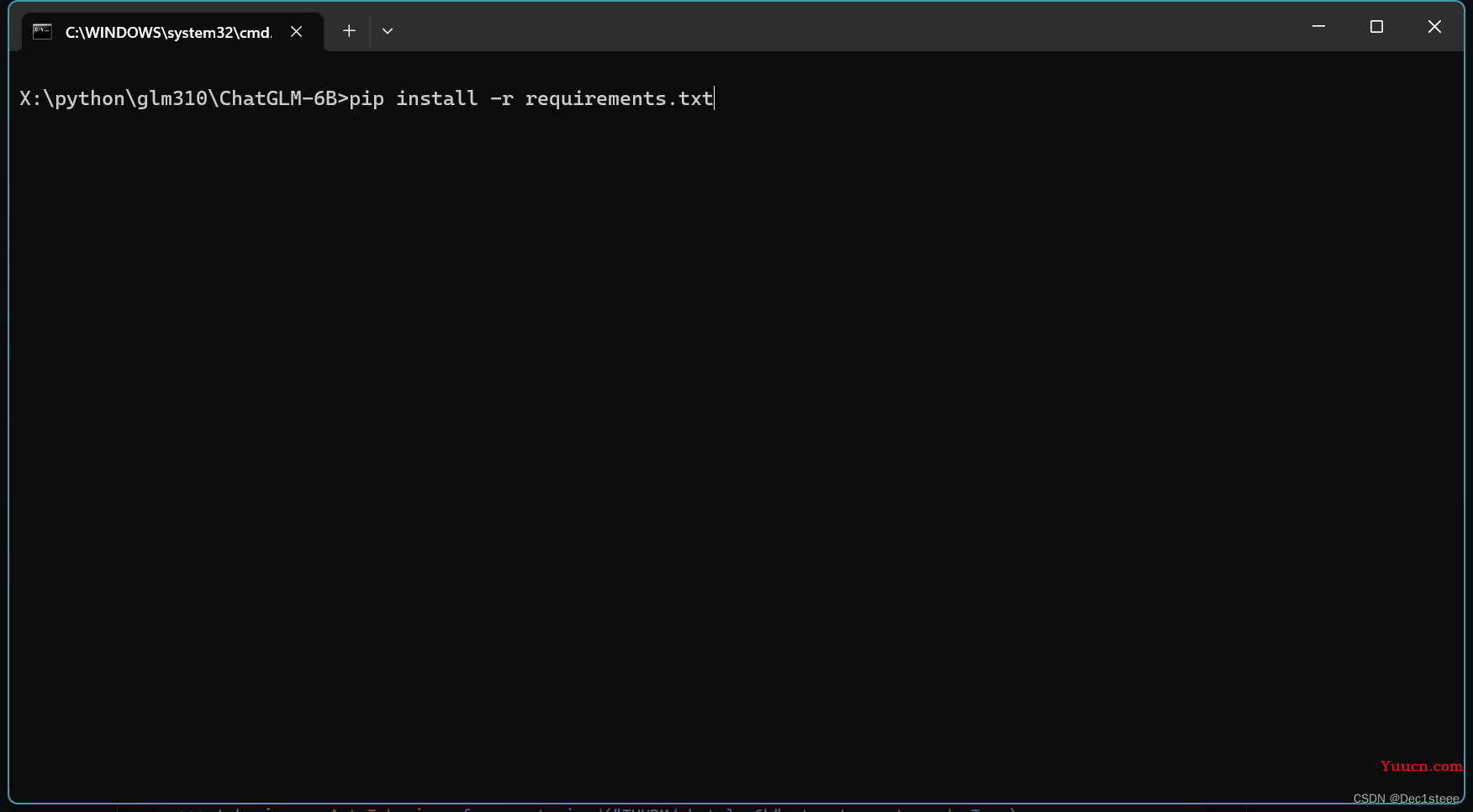Image resolution: width=1473 pixels, height=812 pixels.
Task: Click the cmd terminal icon in the tab
Action: (x=42, y=32)
